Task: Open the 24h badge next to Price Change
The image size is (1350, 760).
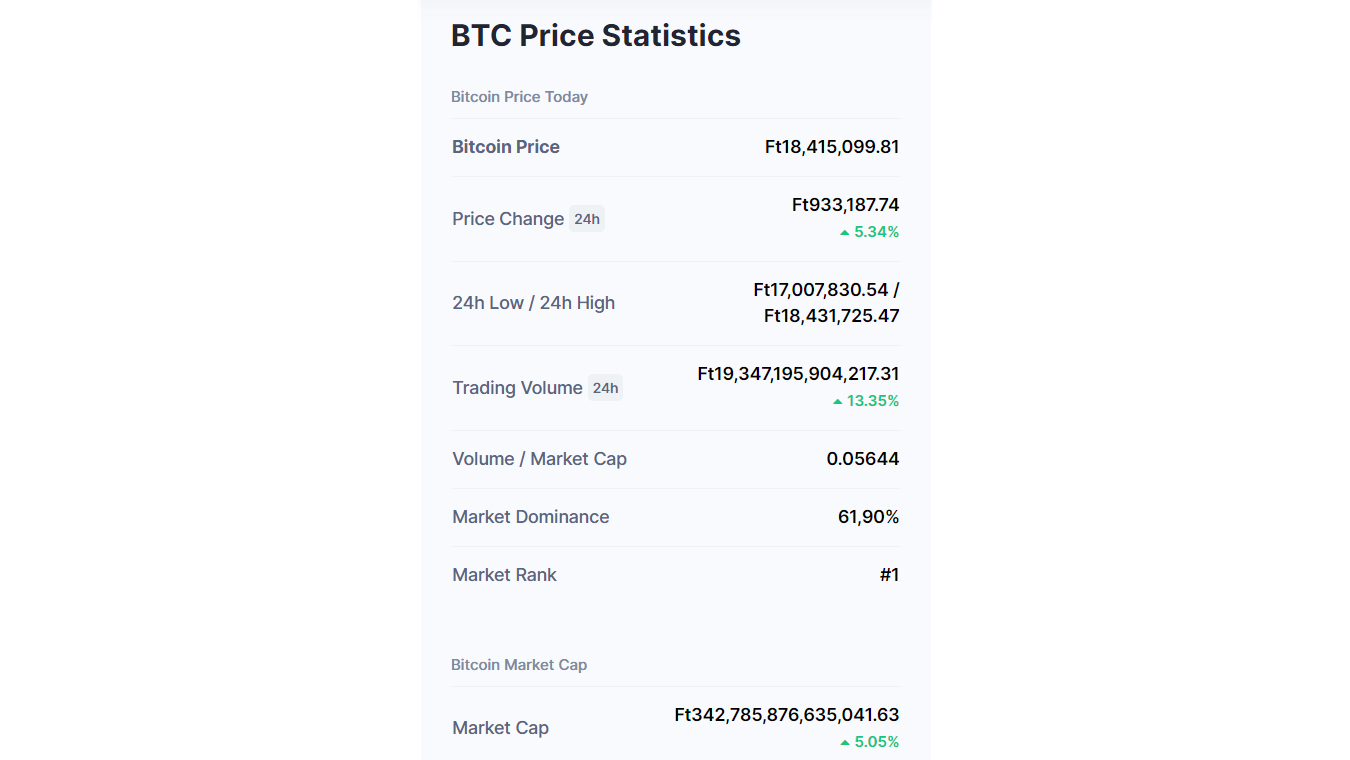Action: (x=587, y=219)
